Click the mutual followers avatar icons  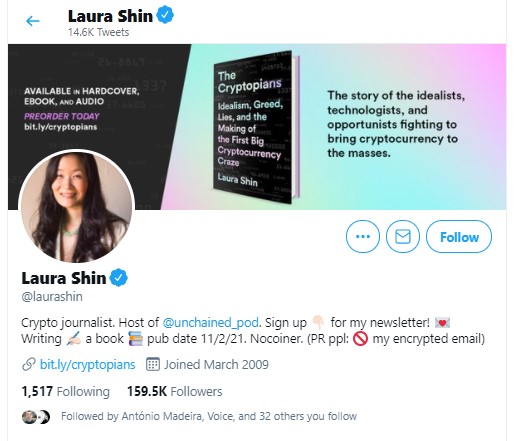(x=36, y=417)
